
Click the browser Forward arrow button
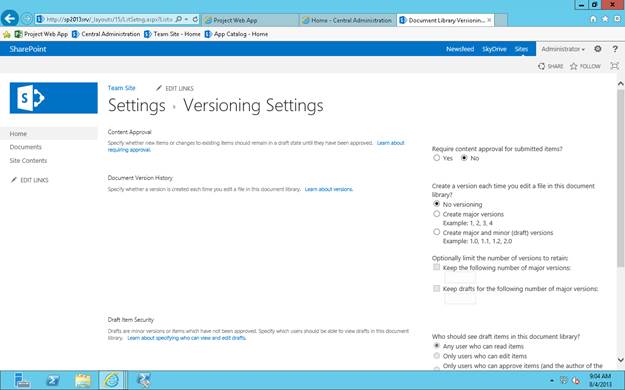pos(27,19)
